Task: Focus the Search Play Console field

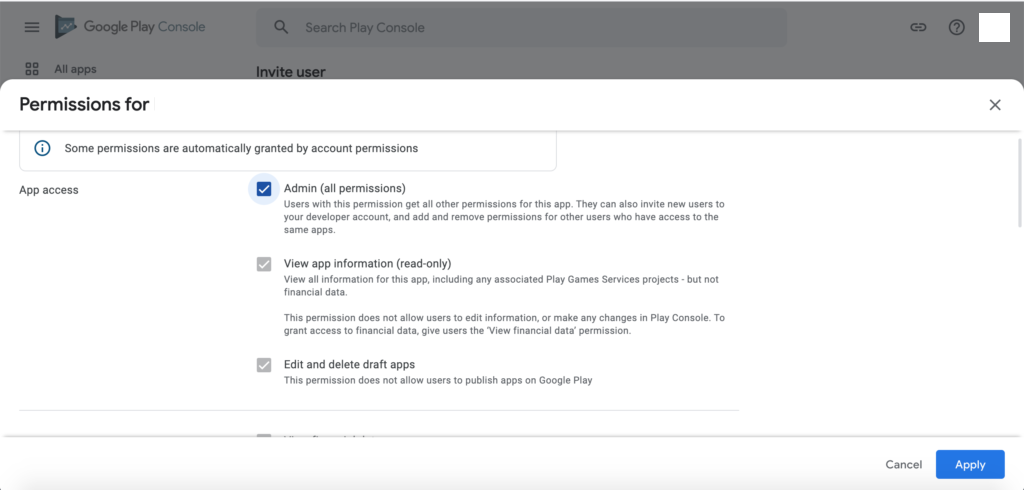Action: [x=521, y=27]
